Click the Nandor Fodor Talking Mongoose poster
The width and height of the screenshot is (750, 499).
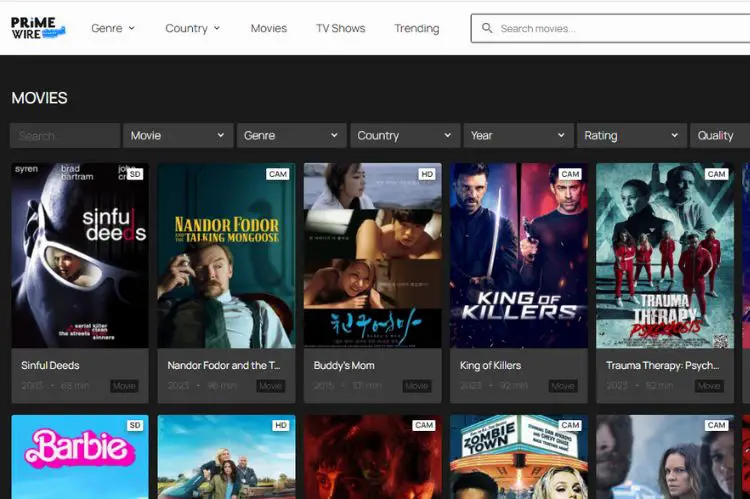(226, 255)
